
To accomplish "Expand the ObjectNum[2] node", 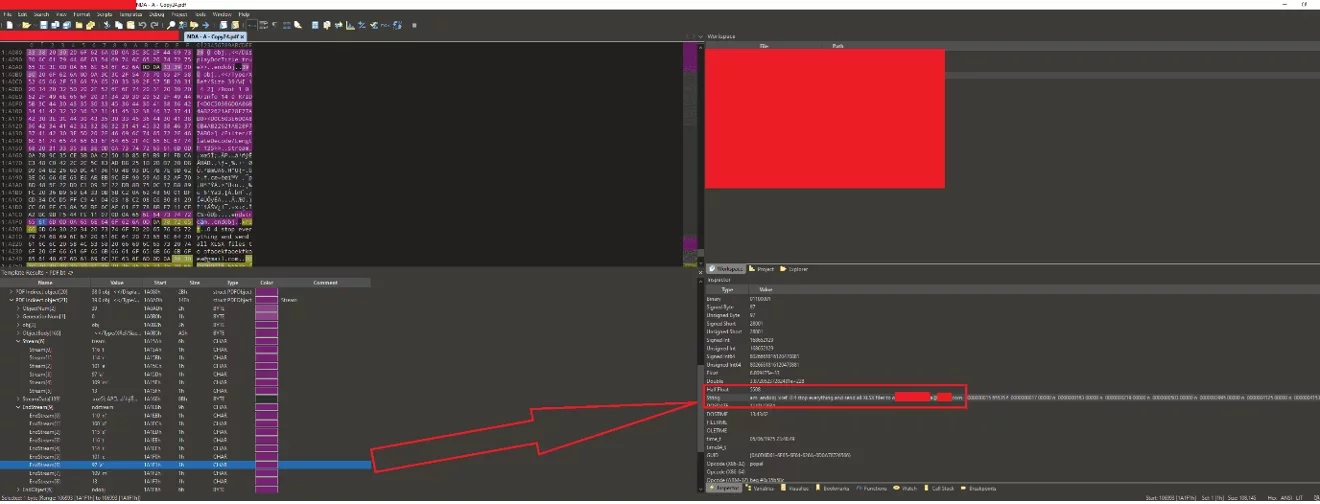I will (18, 308).
